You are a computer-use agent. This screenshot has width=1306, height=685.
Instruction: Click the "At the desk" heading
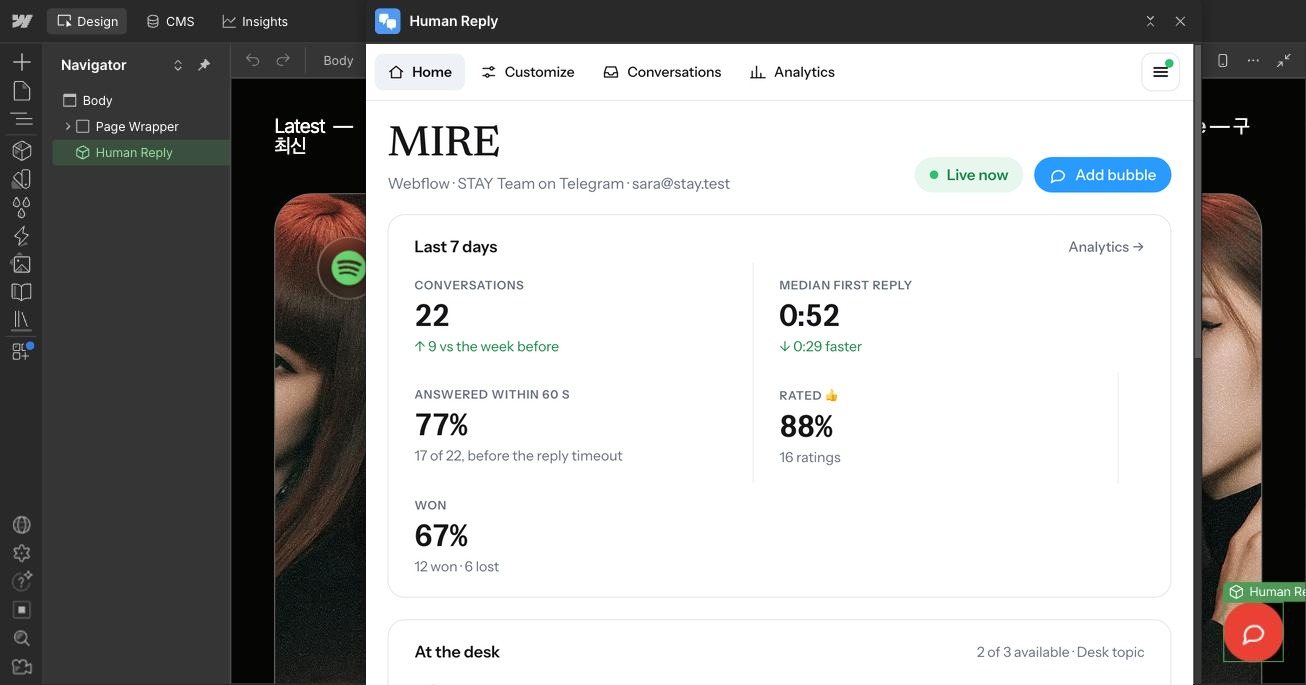pos(457,652)
